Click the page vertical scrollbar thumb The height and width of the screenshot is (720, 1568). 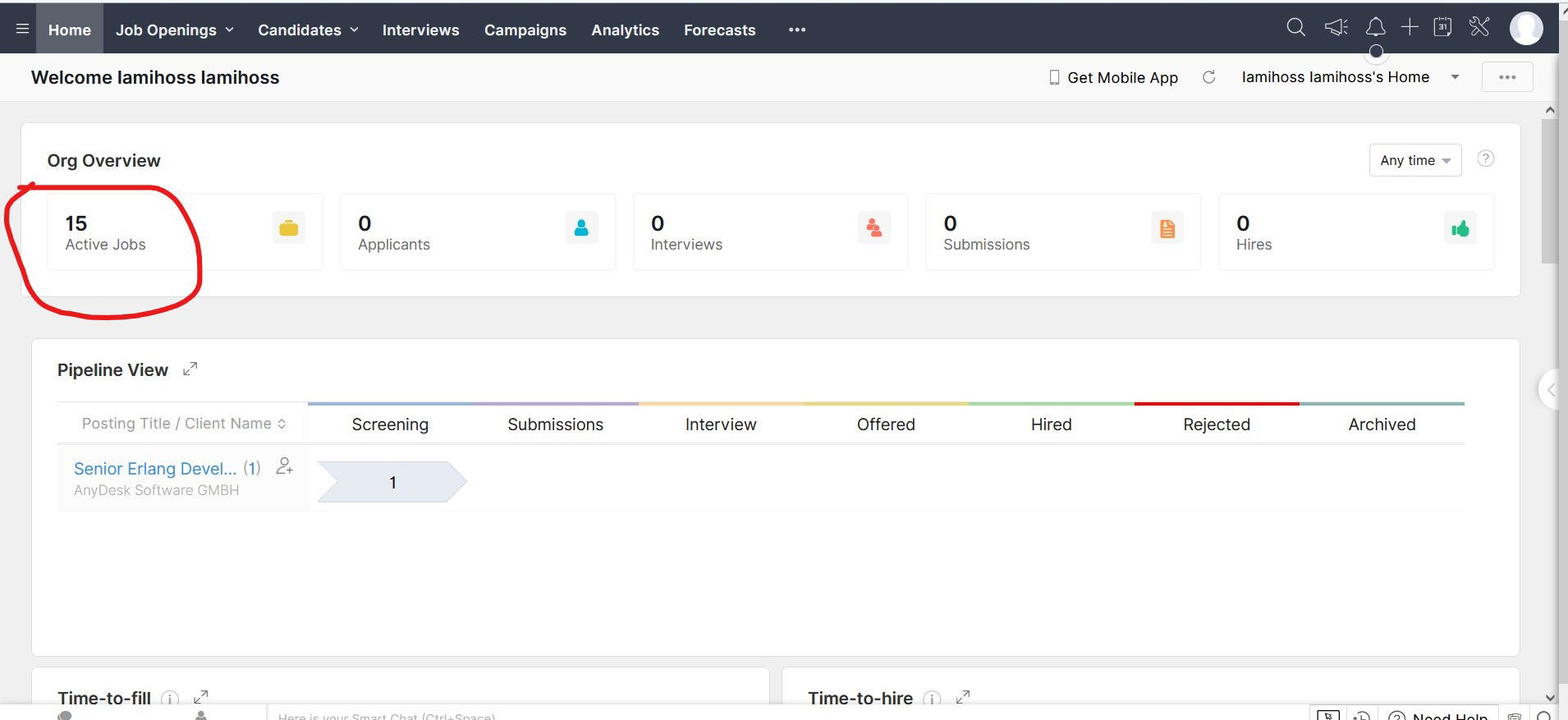click(1549, 190)
